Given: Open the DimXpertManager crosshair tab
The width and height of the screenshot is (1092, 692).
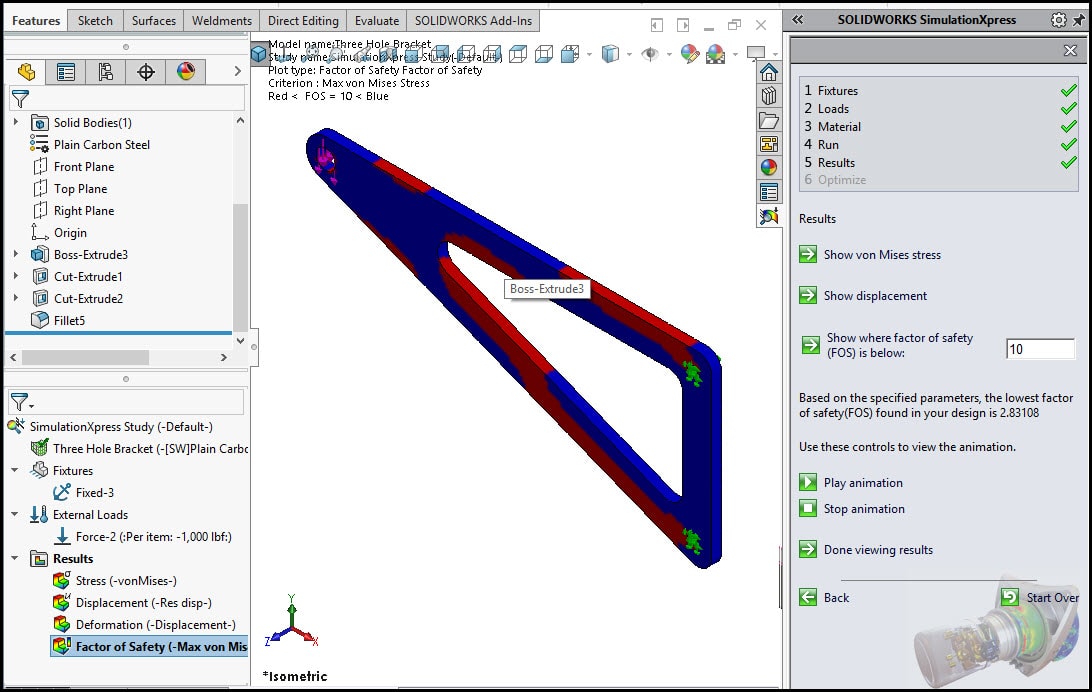Looking at the screenshot, I should (x=146, y=72).
